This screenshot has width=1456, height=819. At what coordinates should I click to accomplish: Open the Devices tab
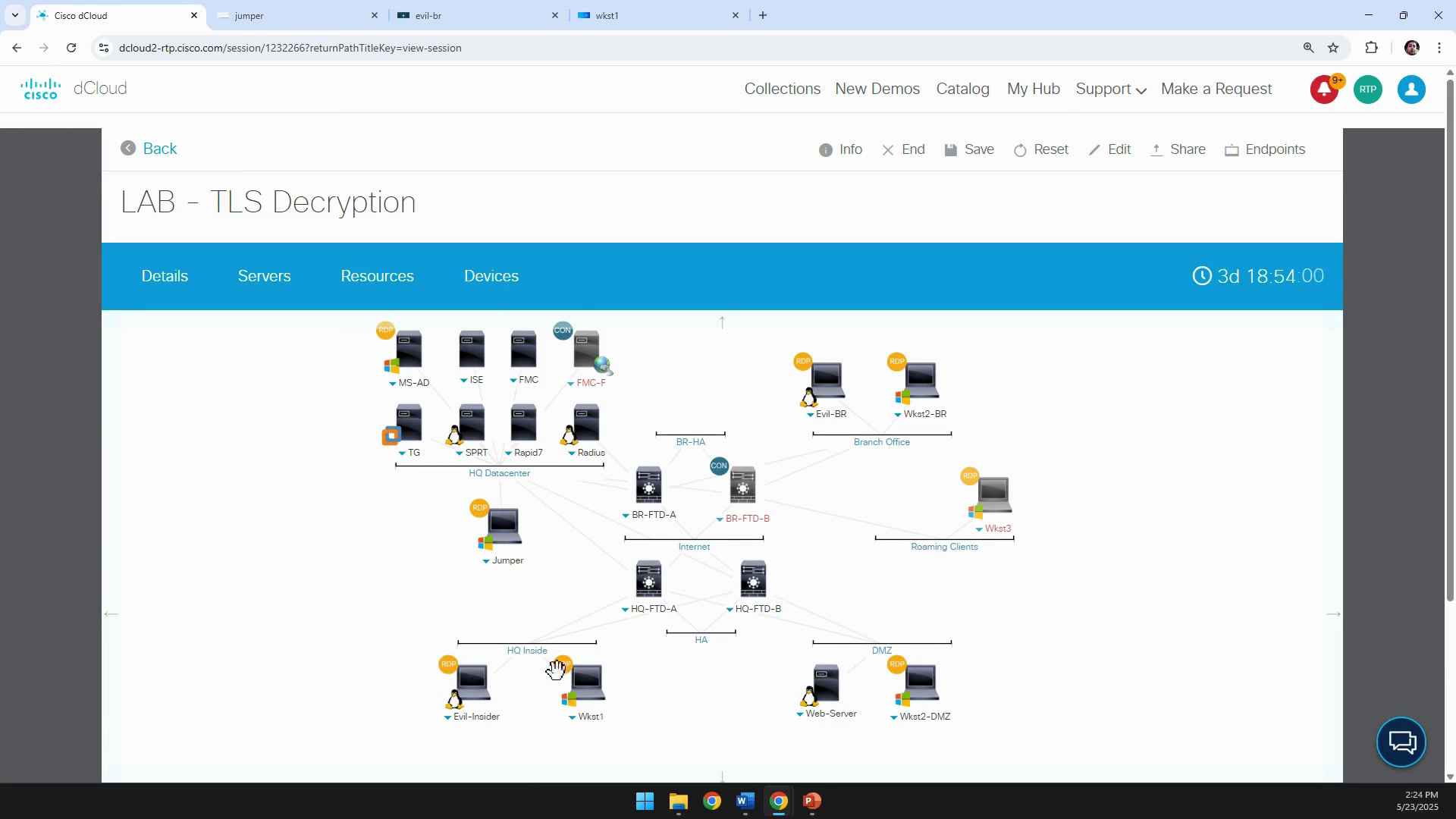click(x=491, y=276)
